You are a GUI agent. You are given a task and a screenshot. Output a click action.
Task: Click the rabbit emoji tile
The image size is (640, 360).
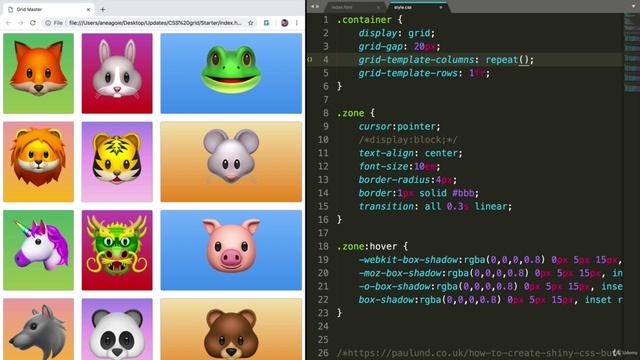coord(117,73)
